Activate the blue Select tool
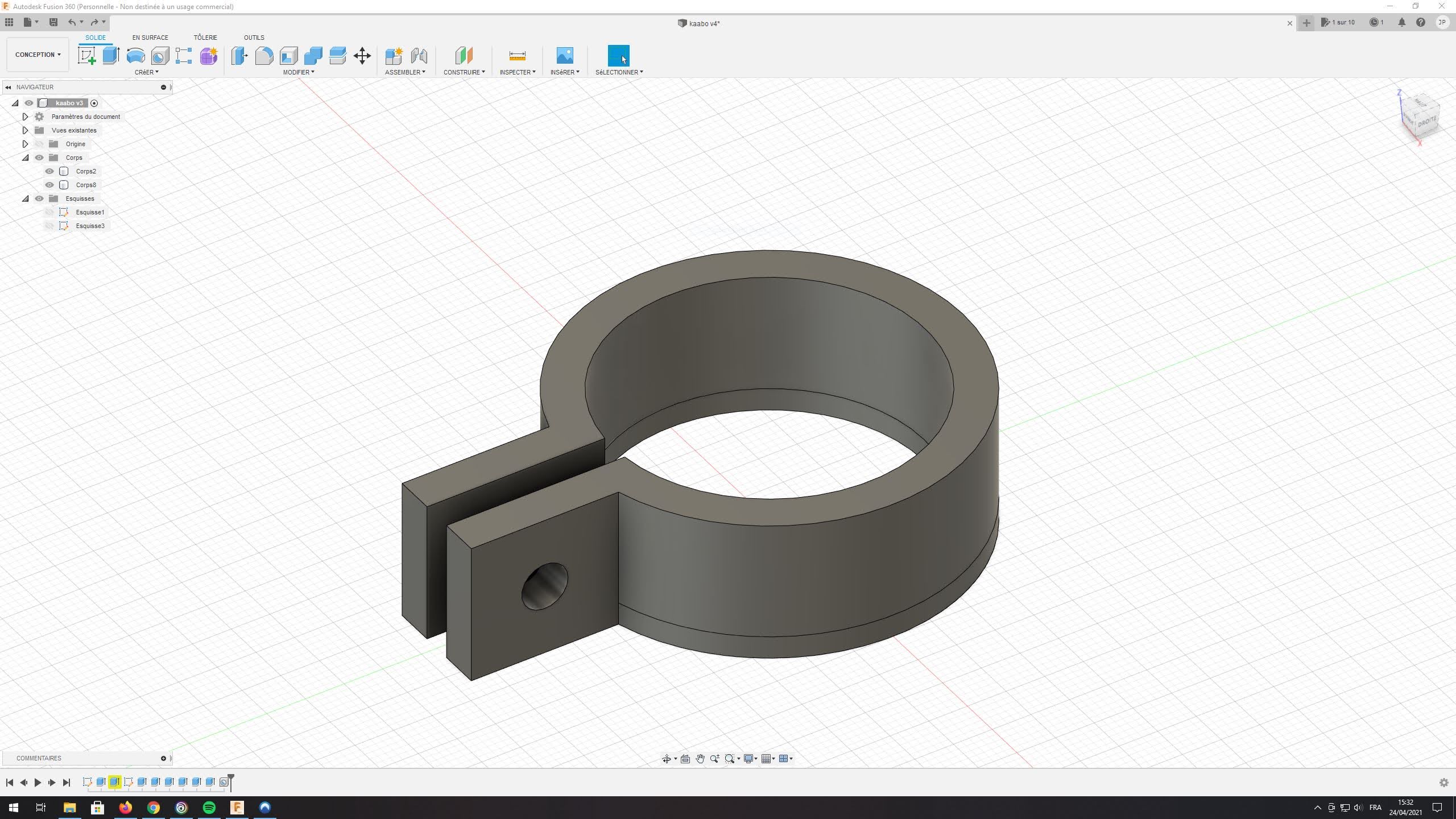This screenshot has height=819, width=1456. (619, 56)
